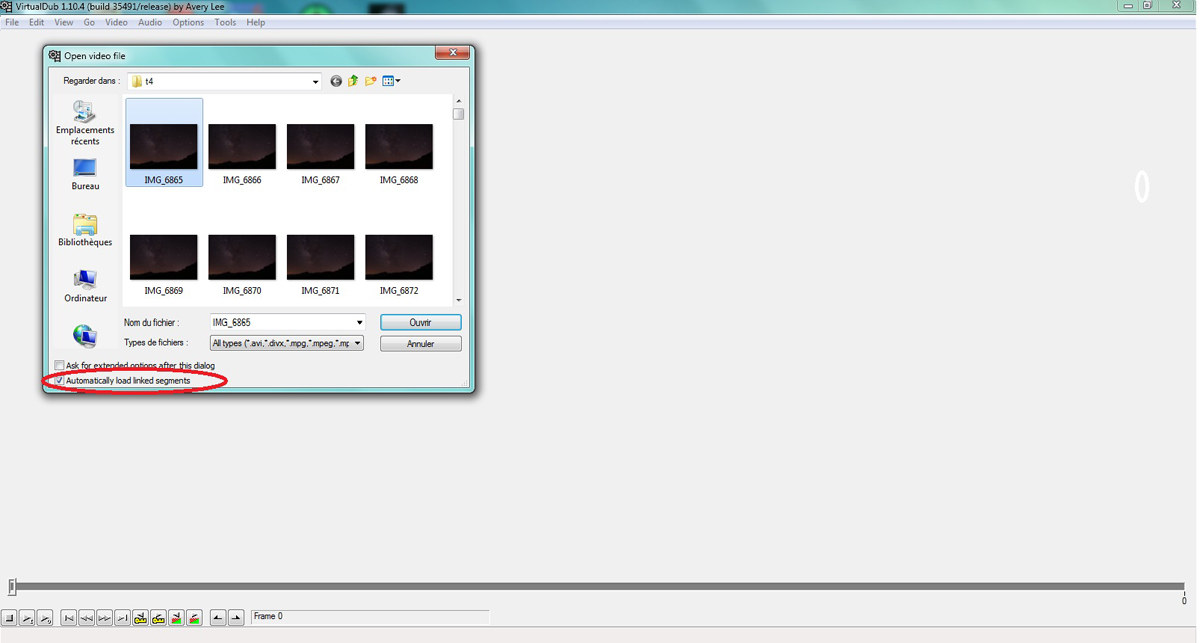Close the Open video file dialog
This screenshot has width=1200, height=643.
click(453, 53)
